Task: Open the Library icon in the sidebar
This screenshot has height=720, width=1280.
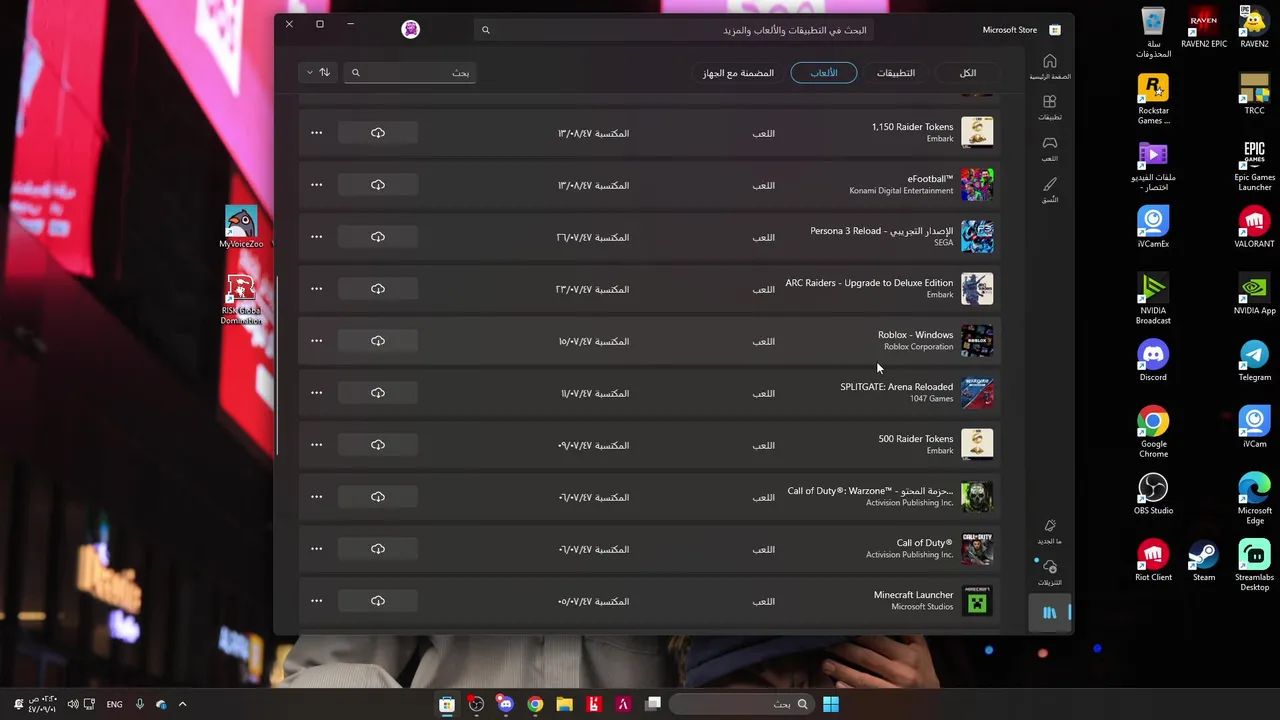Action: (1050, 613)
